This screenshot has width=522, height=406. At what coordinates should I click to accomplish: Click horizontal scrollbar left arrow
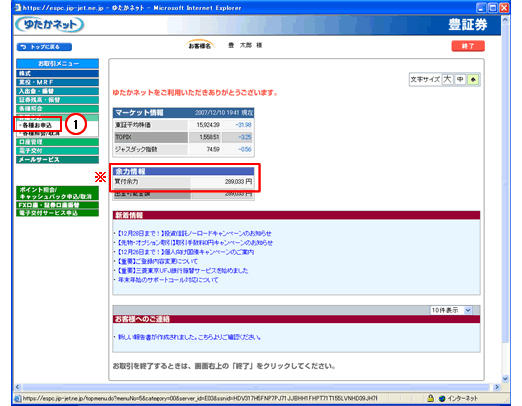coord(18,387)
